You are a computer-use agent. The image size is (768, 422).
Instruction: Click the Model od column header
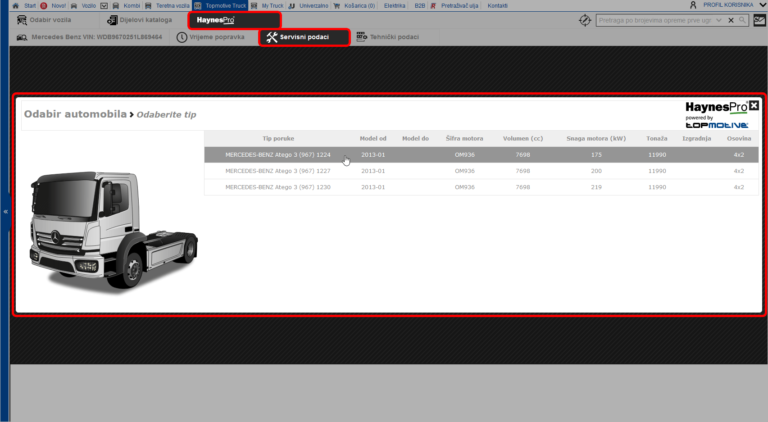pyautogui.click(x=373, y=139)
